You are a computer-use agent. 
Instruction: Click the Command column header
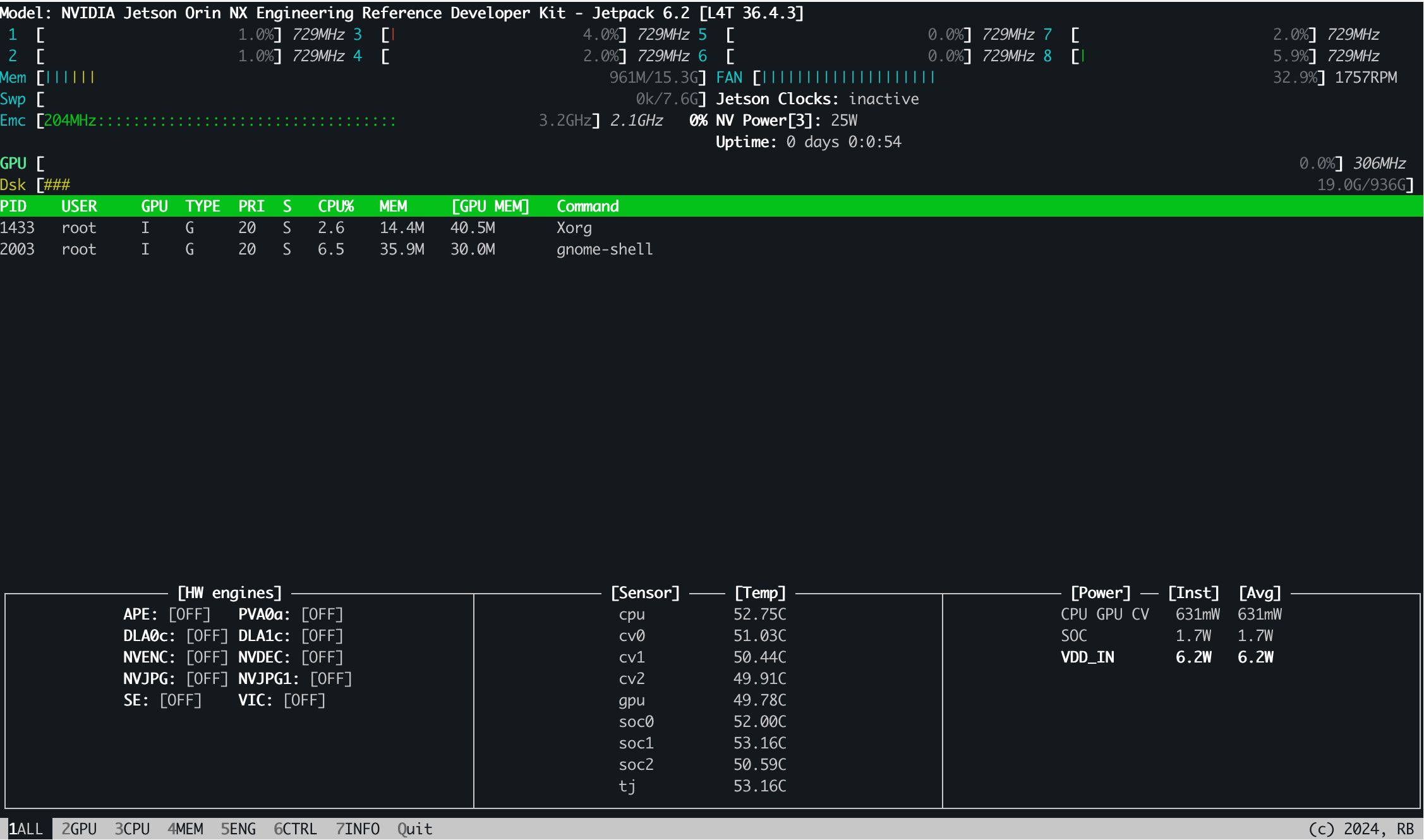pyautogui.click(x=588, y=206)
